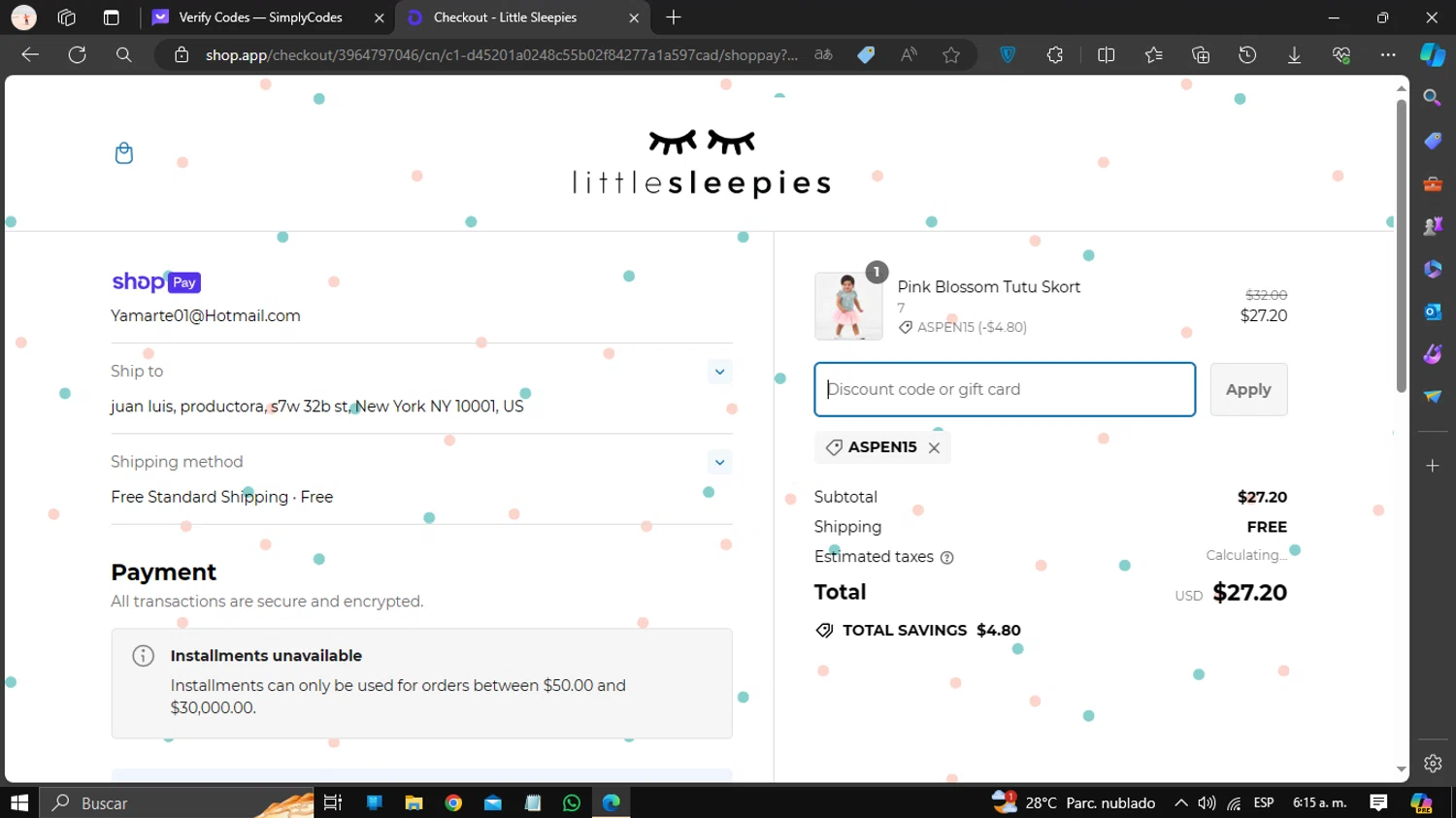Show hidden system tray icons
The height and width of the screenshot is (818, 1456).
pos(1180,802)
